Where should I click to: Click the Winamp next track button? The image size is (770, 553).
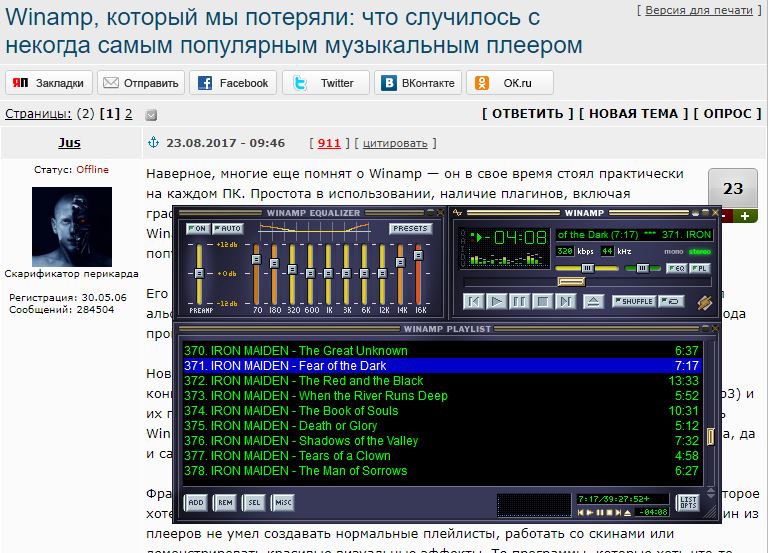click(565, 301)
